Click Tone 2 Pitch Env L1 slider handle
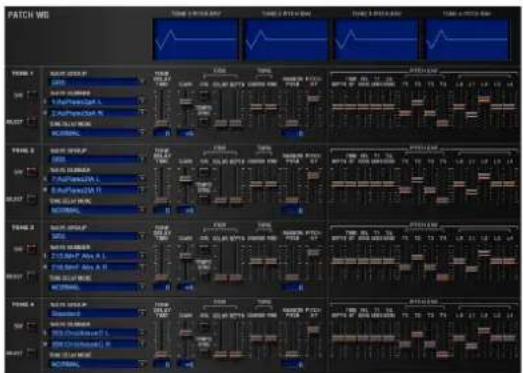523x373 pixels. [471, 192]
